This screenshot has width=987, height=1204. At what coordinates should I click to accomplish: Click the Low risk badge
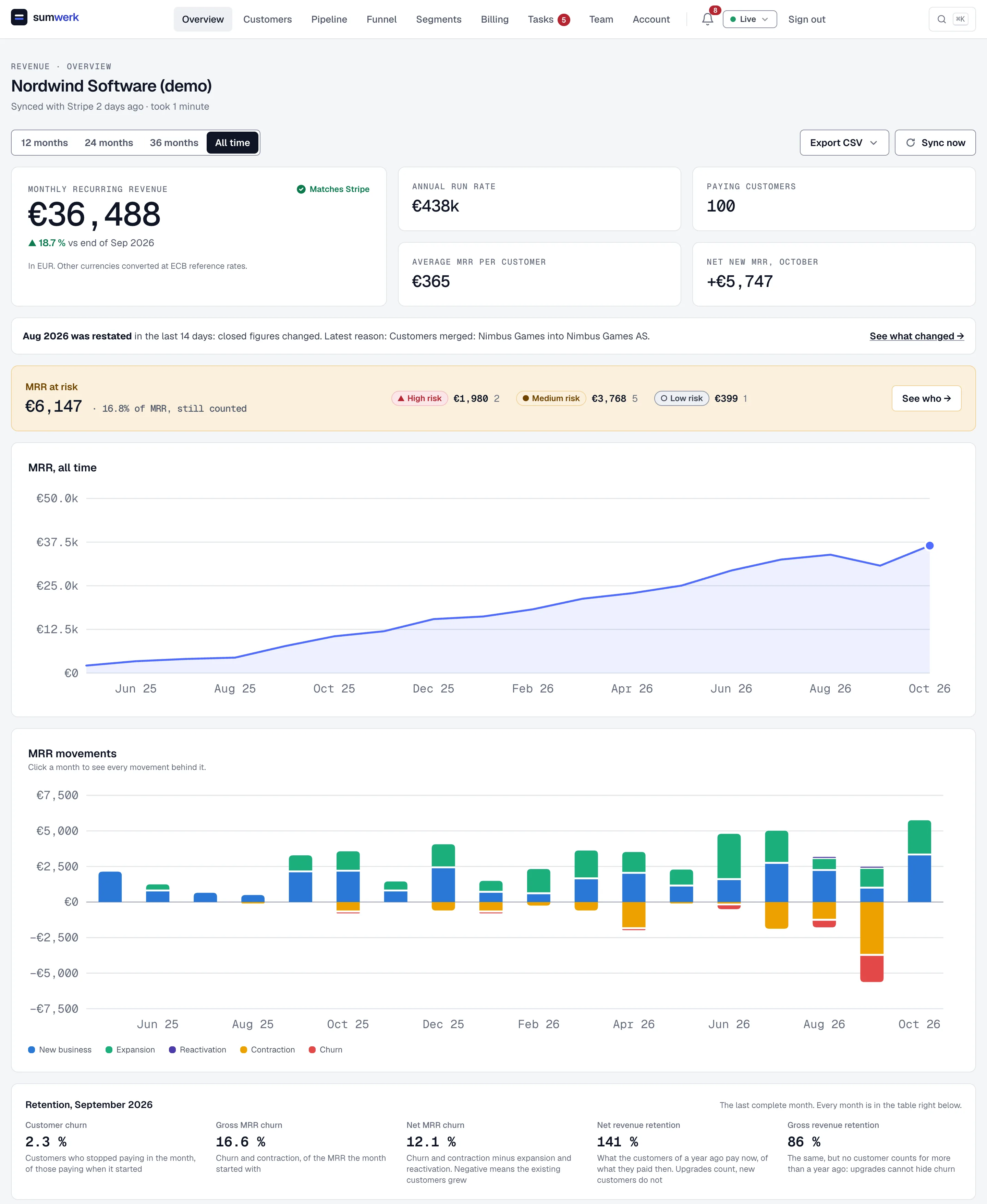[x=682, y=399]
